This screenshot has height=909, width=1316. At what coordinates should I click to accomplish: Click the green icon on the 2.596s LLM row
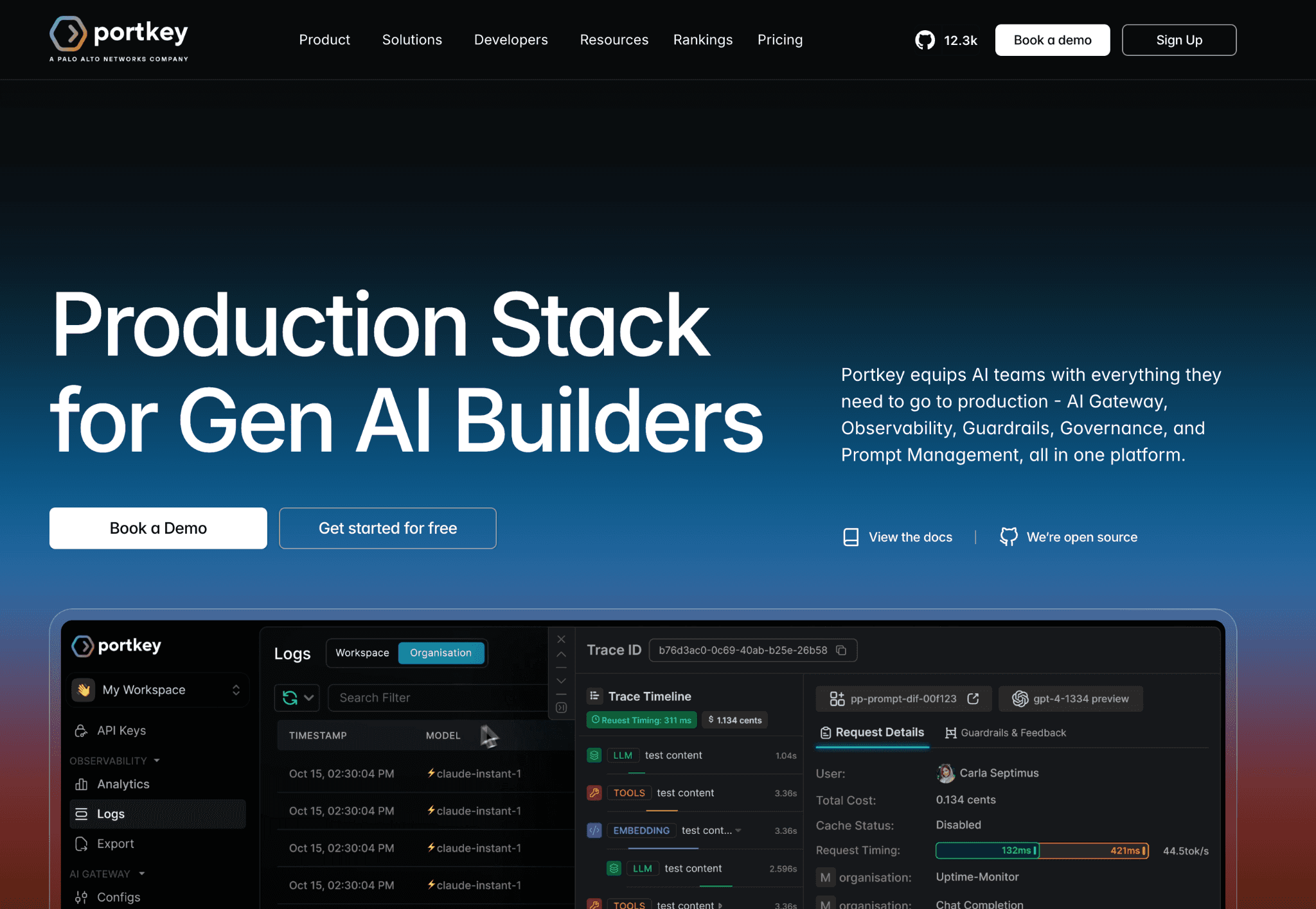614,868
